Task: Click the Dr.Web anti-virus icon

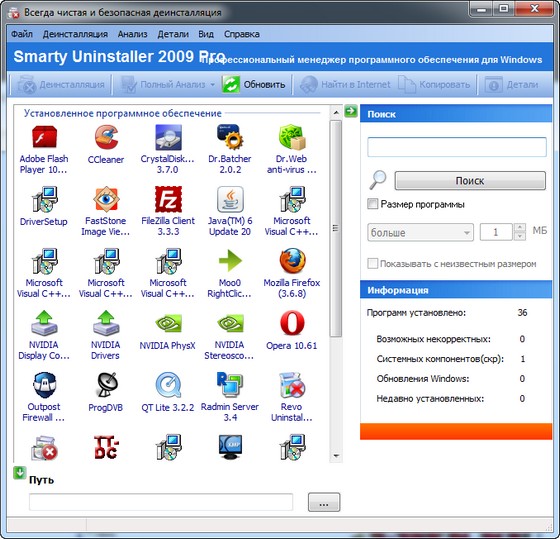Action: (x=292, y=137)
